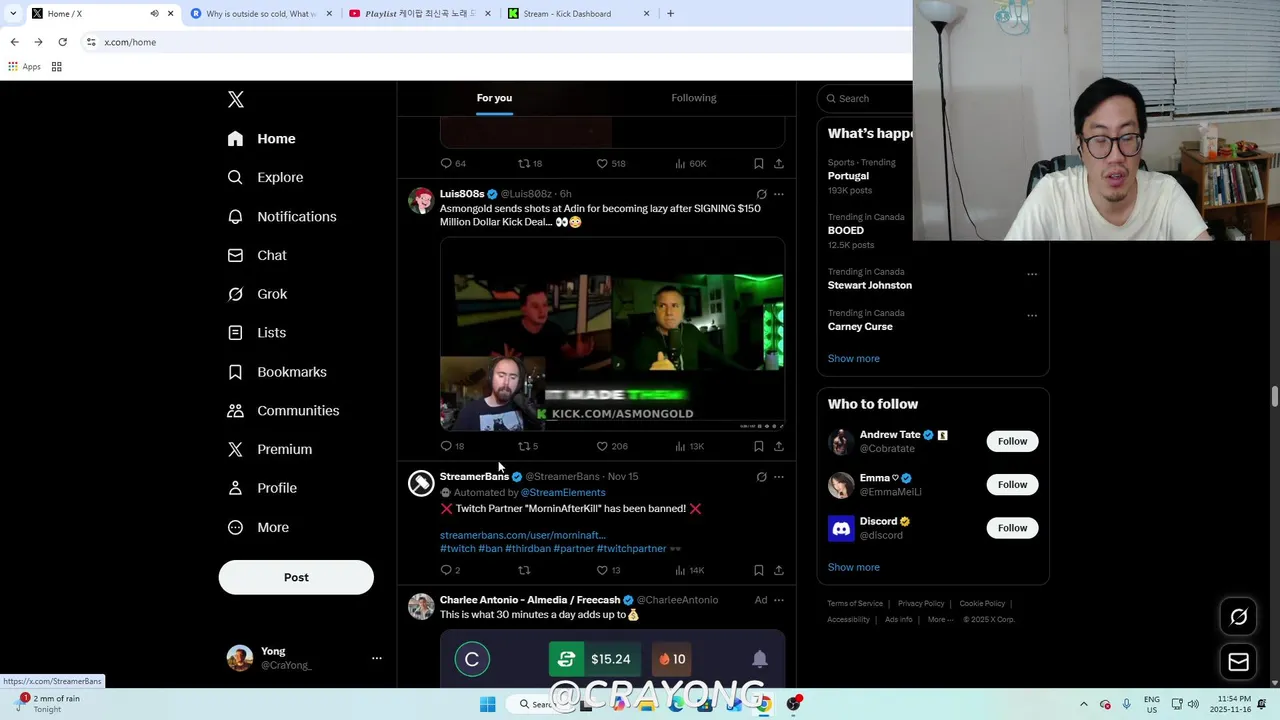
Task: Open options for Carney Curse trend
Action: 1032,315
